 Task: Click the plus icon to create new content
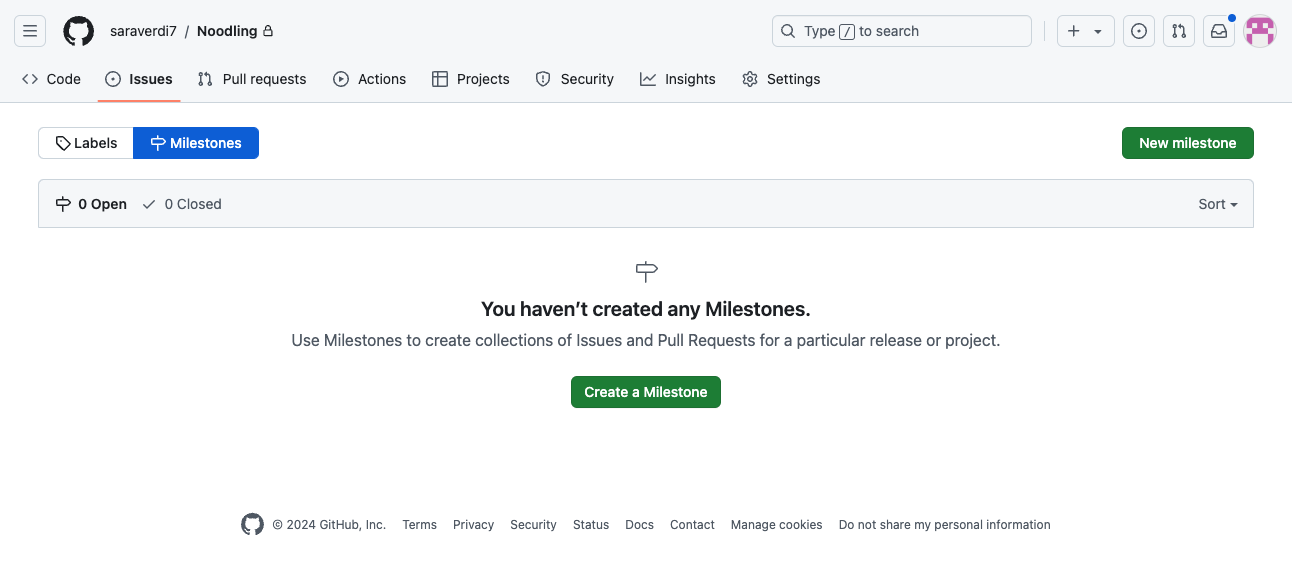tap(1073, 30)
